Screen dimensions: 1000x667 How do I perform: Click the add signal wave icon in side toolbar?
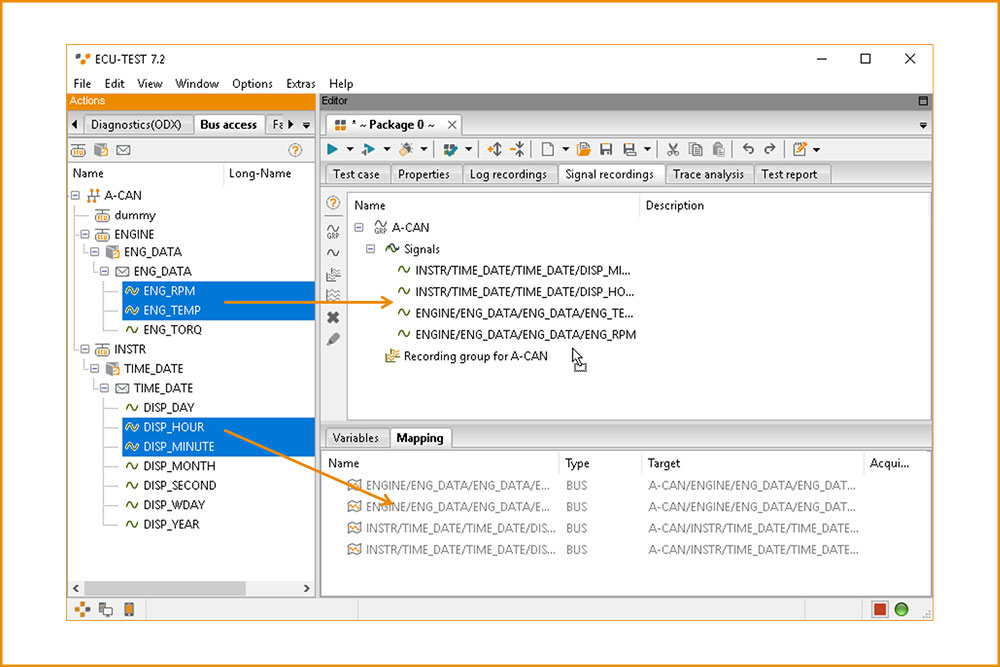333,253
